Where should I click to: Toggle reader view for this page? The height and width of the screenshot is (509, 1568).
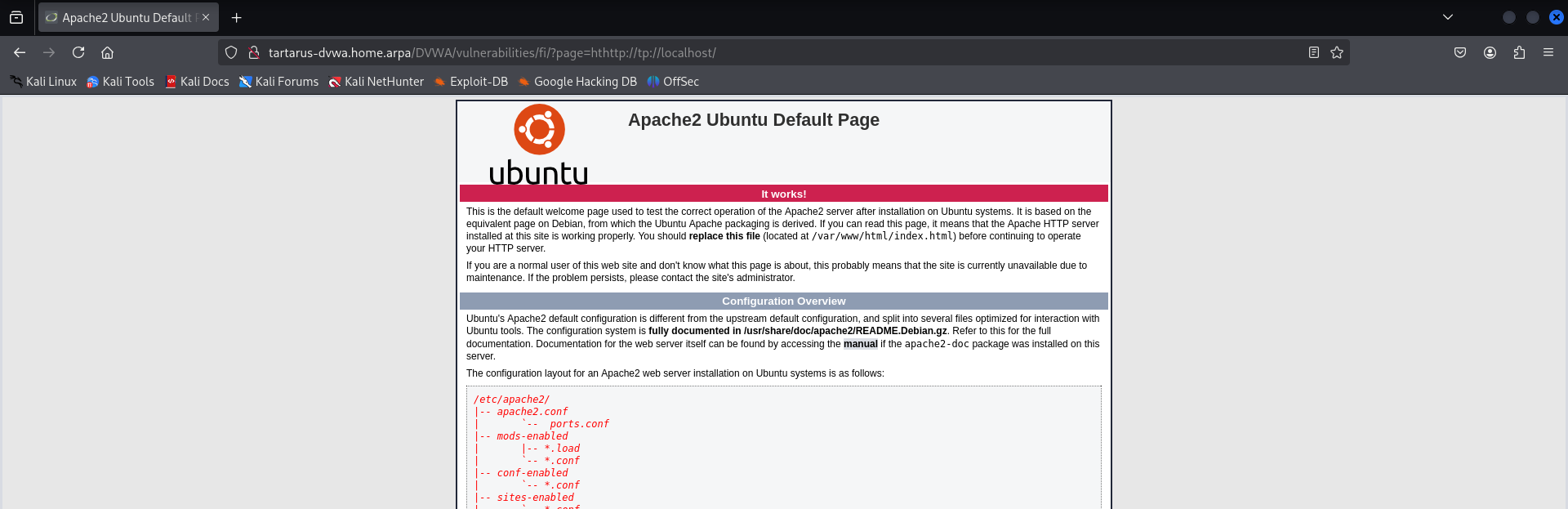tap(1313, 52)
